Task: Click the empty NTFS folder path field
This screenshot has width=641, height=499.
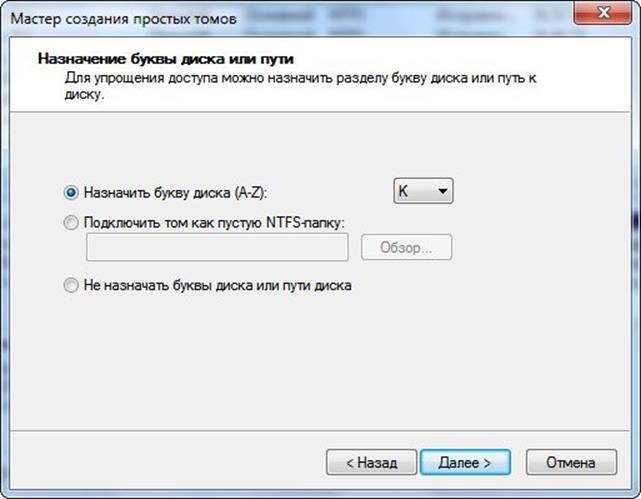Action: (x=217, y=247)
